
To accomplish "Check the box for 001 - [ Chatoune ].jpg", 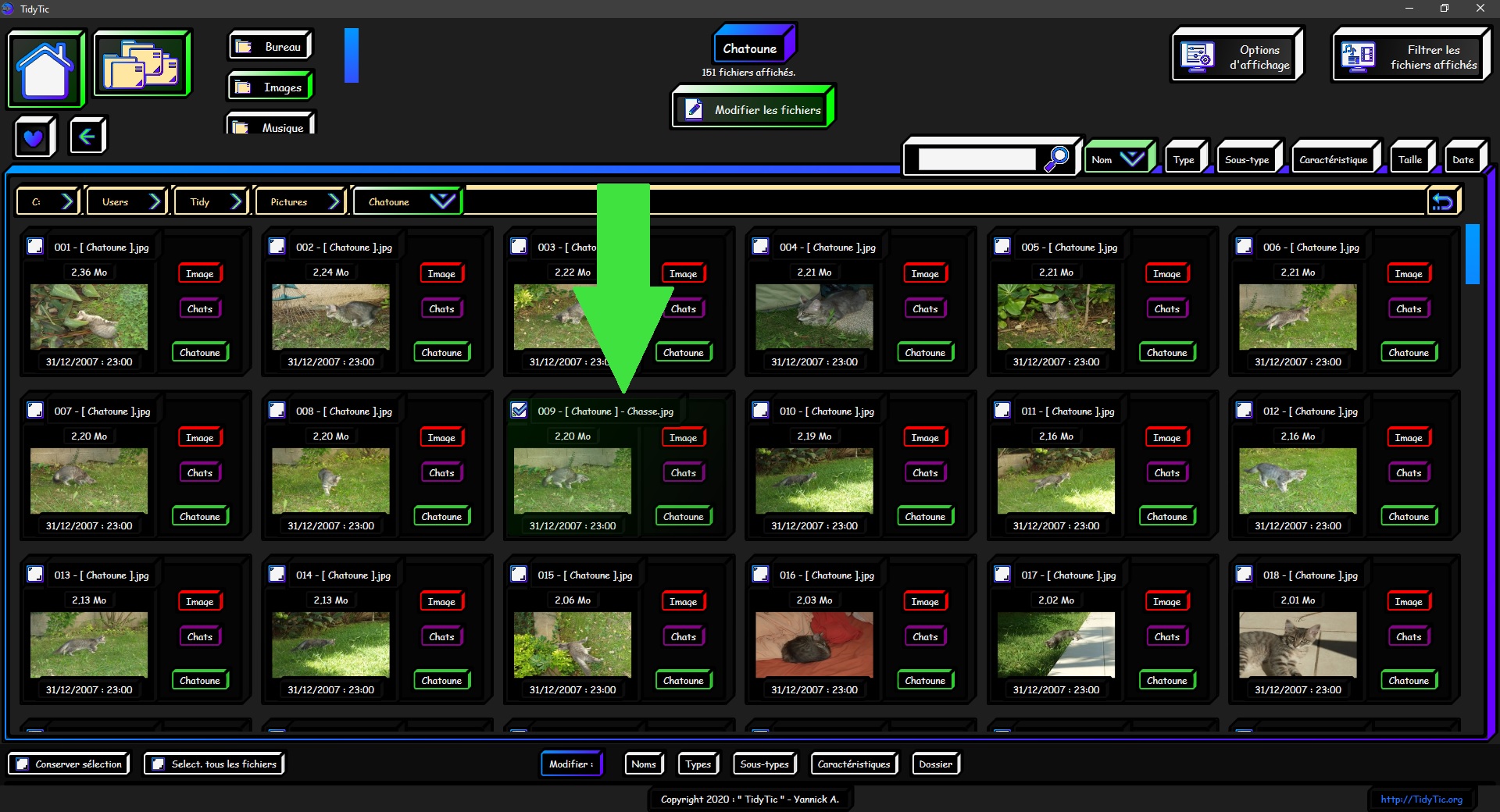I will (x=35, y=246).
